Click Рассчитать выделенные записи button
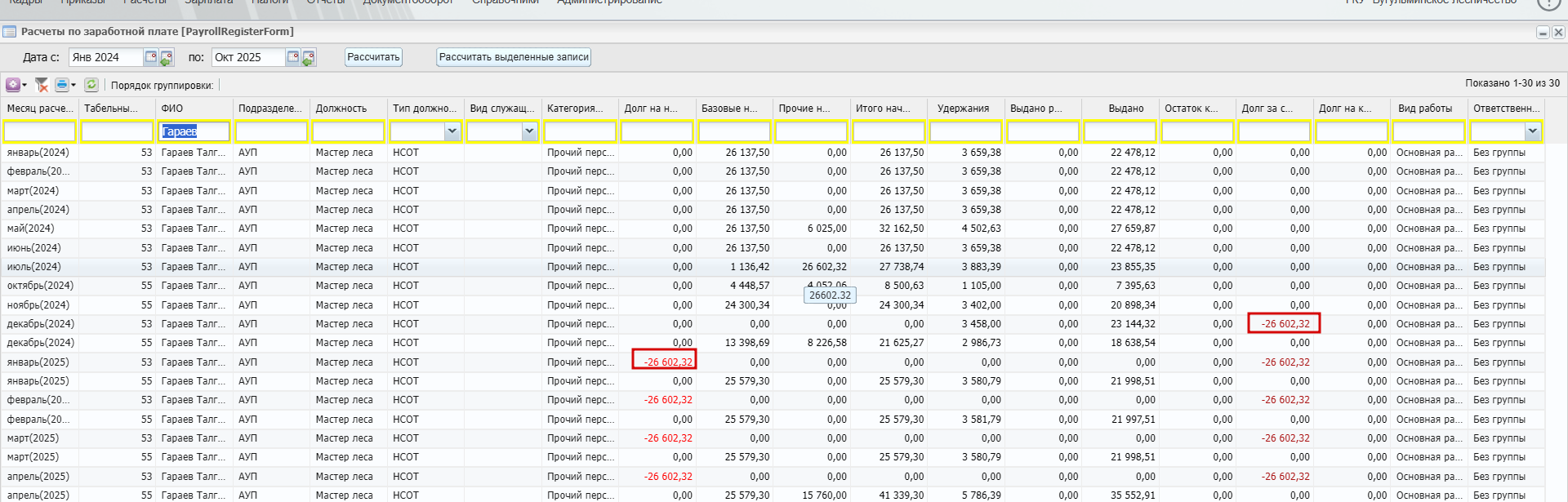 click(514, 57)
